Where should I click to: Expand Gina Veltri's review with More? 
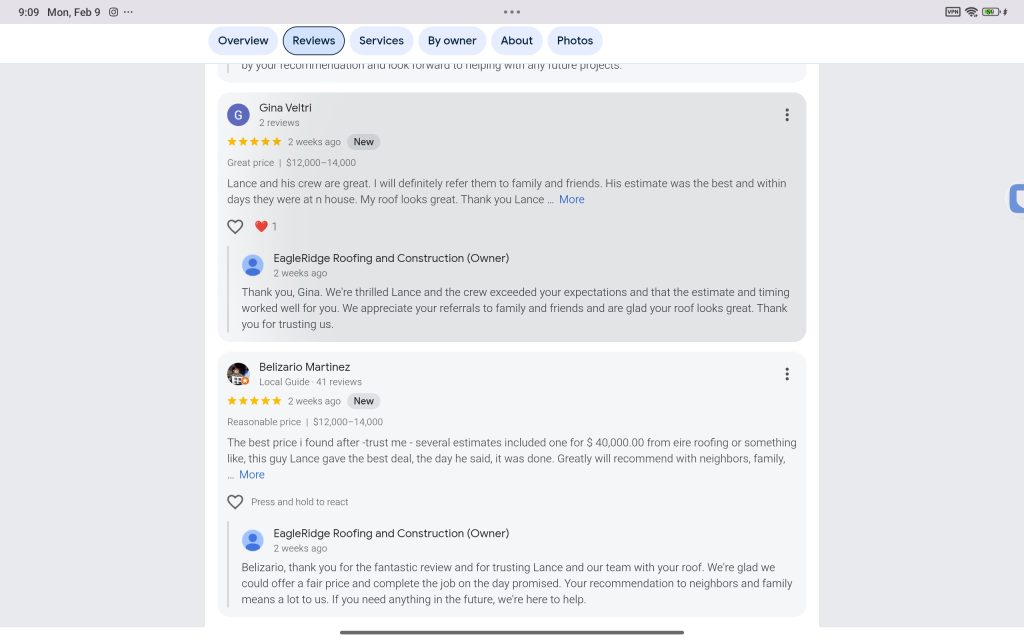click(572, 199)
